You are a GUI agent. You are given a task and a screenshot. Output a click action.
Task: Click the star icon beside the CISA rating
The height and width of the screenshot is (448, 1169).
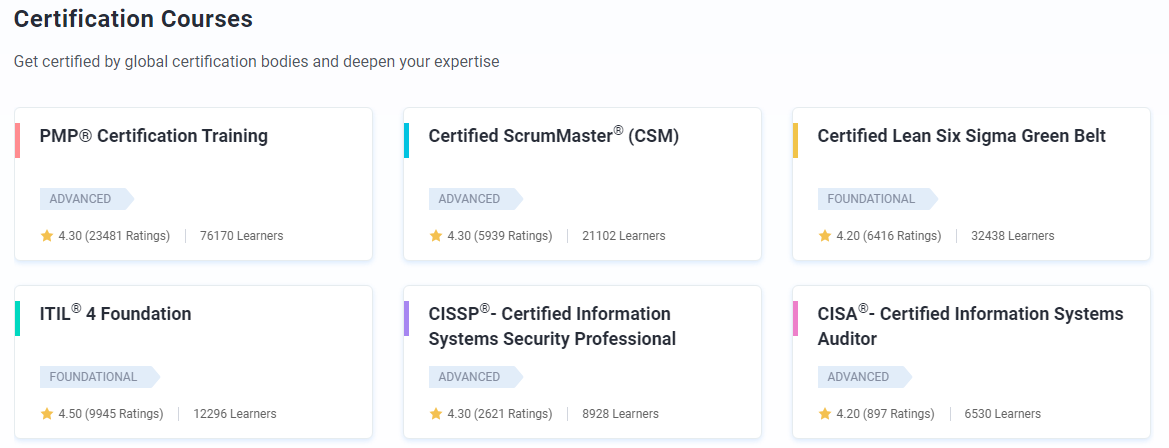click(x=825, y=414)
